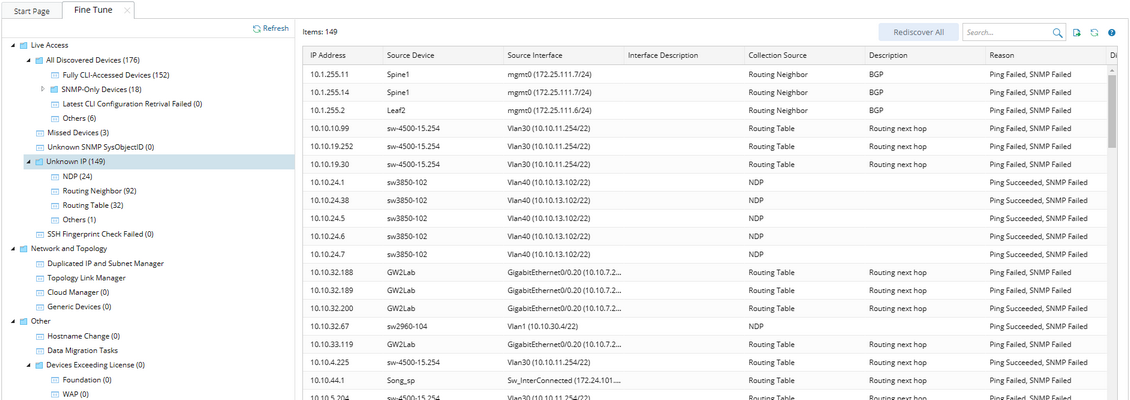Screen dimensions: 1130x400
Task: Click the Missed Devices node icon
Action: point(39,132)
